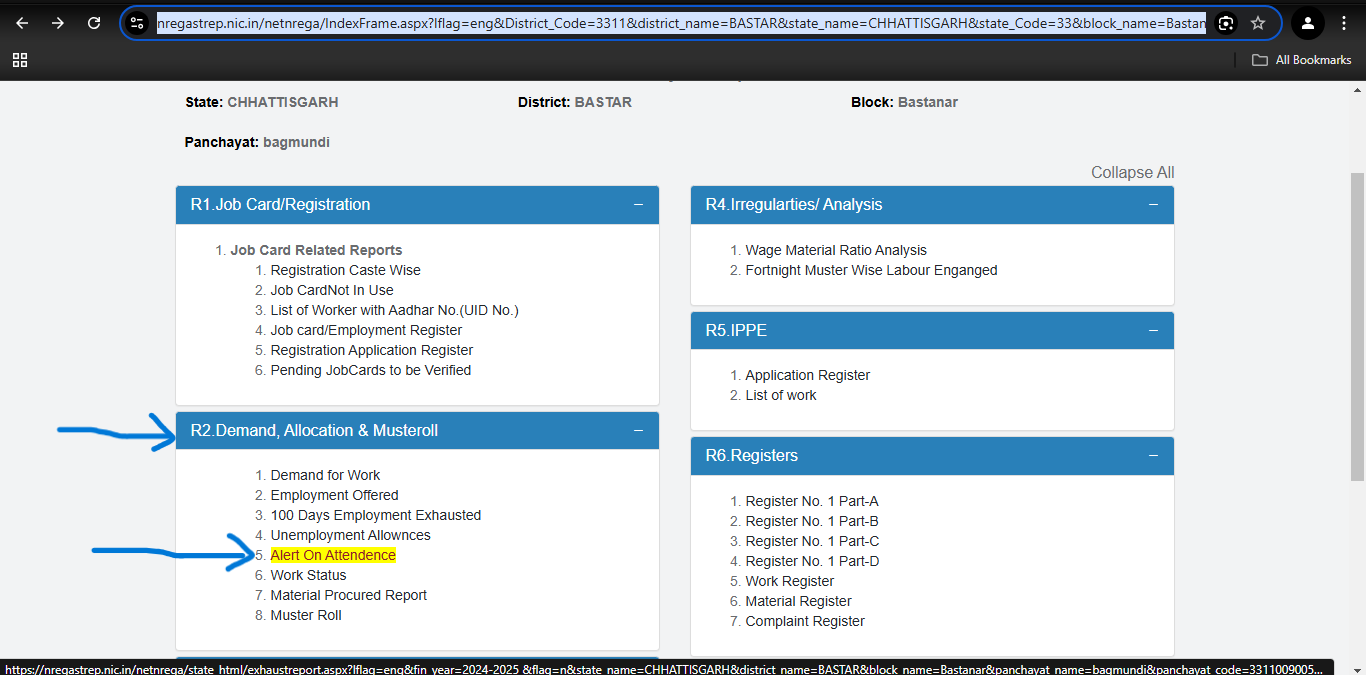Open Register No. 1 Part-A
The width and height of the screenshot is (1366, 675).
tap(812, 501)
